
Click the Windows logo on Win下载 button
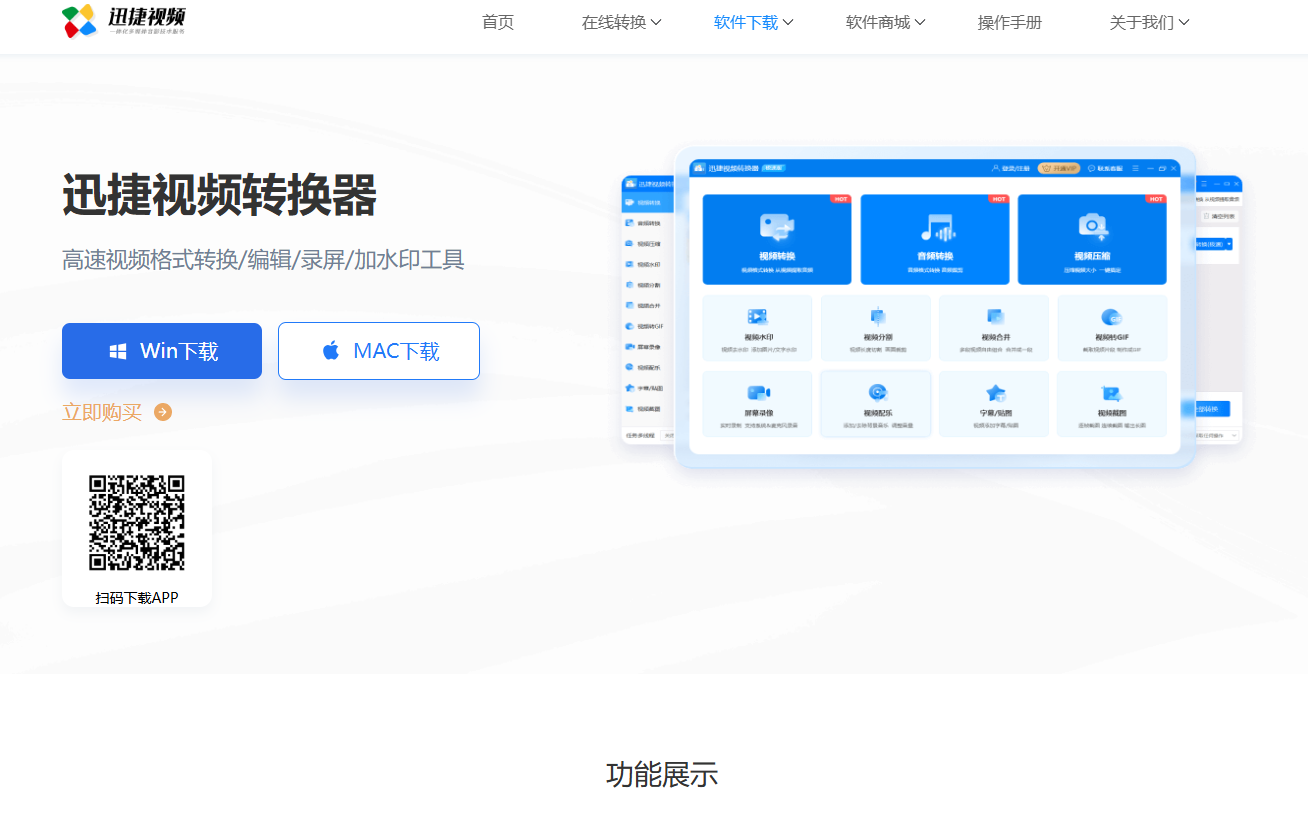(118, 352)
